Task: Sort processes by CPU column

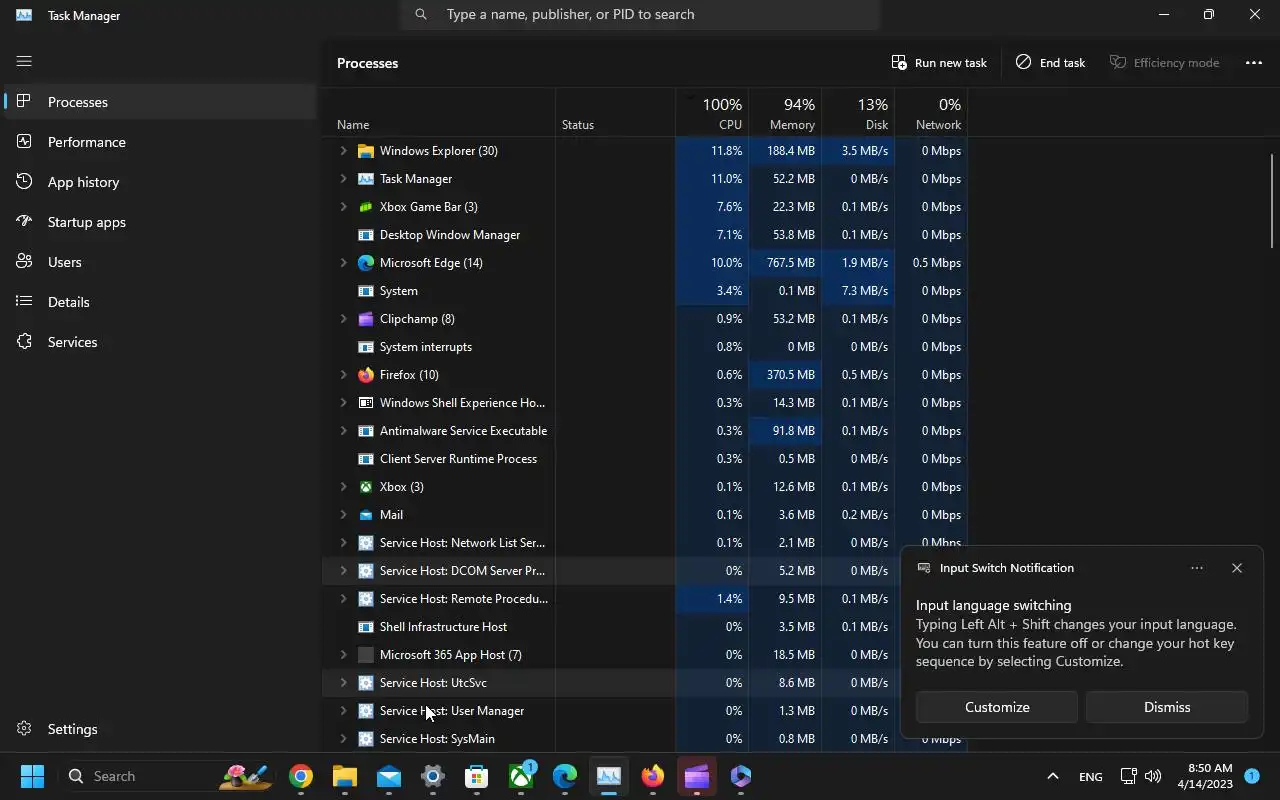Action: coord(711,112)
